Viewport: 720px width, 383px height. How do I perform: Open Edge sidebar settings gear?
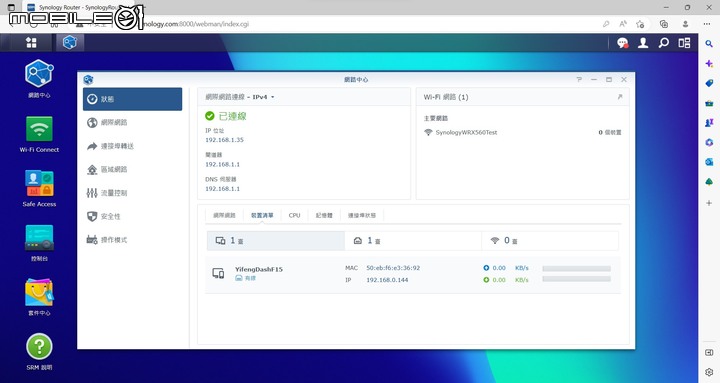pyautogui.click(x=709, y=372)
